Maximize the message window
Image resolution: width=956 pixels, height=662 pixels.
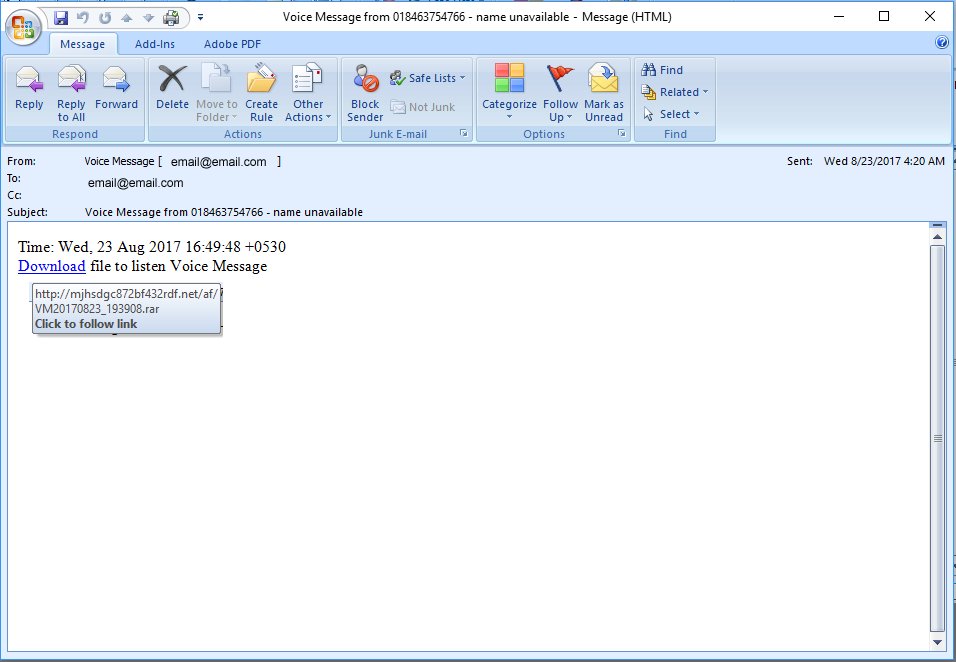coord(884,16)
